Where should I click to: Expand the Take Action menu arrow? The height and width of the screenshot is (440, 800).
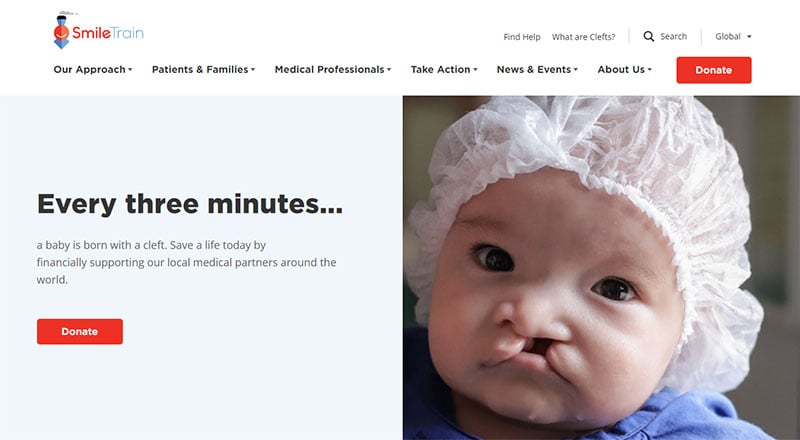475,70
